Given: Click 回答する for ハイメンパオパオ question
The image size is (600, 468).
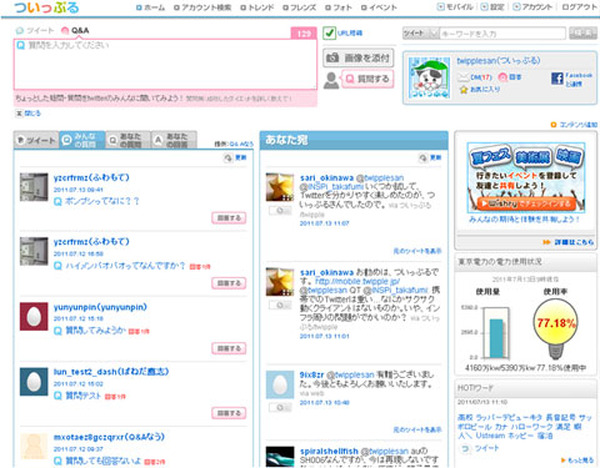Looking at the screenshot, I should pyautogui.click(x=229, y=283).
